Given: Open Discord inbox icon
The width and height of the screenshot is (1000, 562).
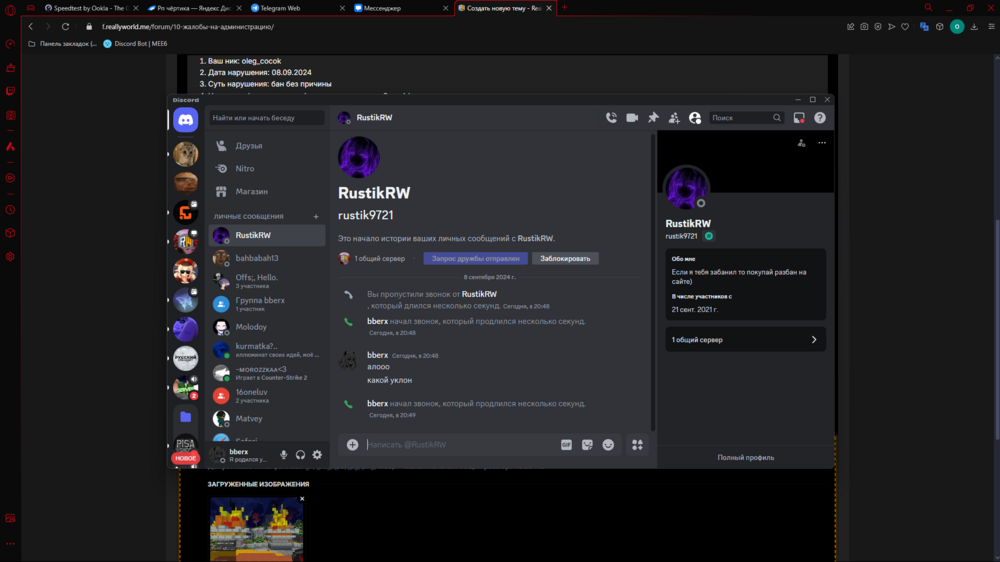Looking at the screenshot, I should pos(799,117).
